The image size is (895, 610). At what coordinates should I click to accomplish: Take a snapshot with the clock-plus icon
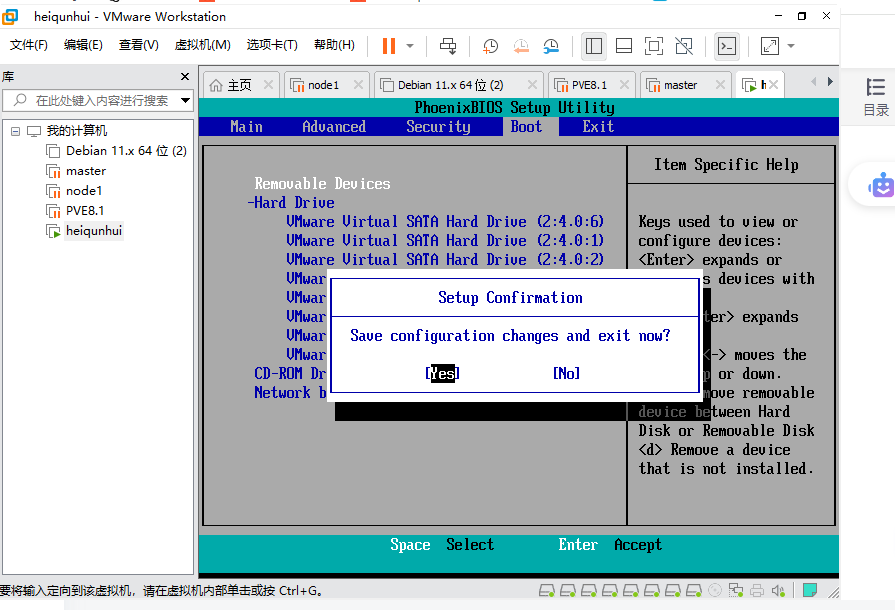tap(490, 46)
